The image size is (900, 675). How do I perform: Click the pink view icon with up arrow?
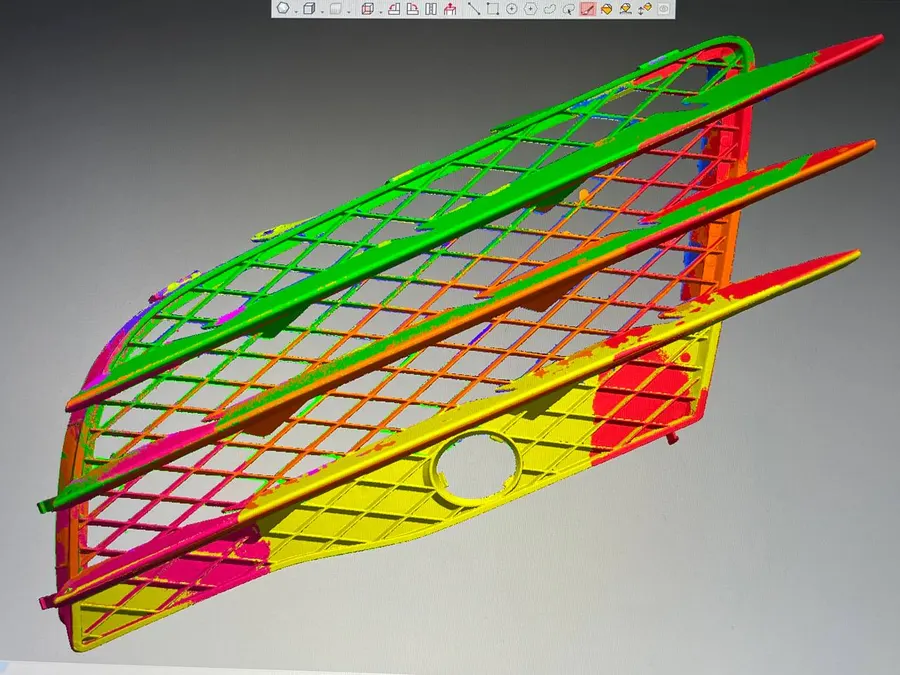pos(450,8)
